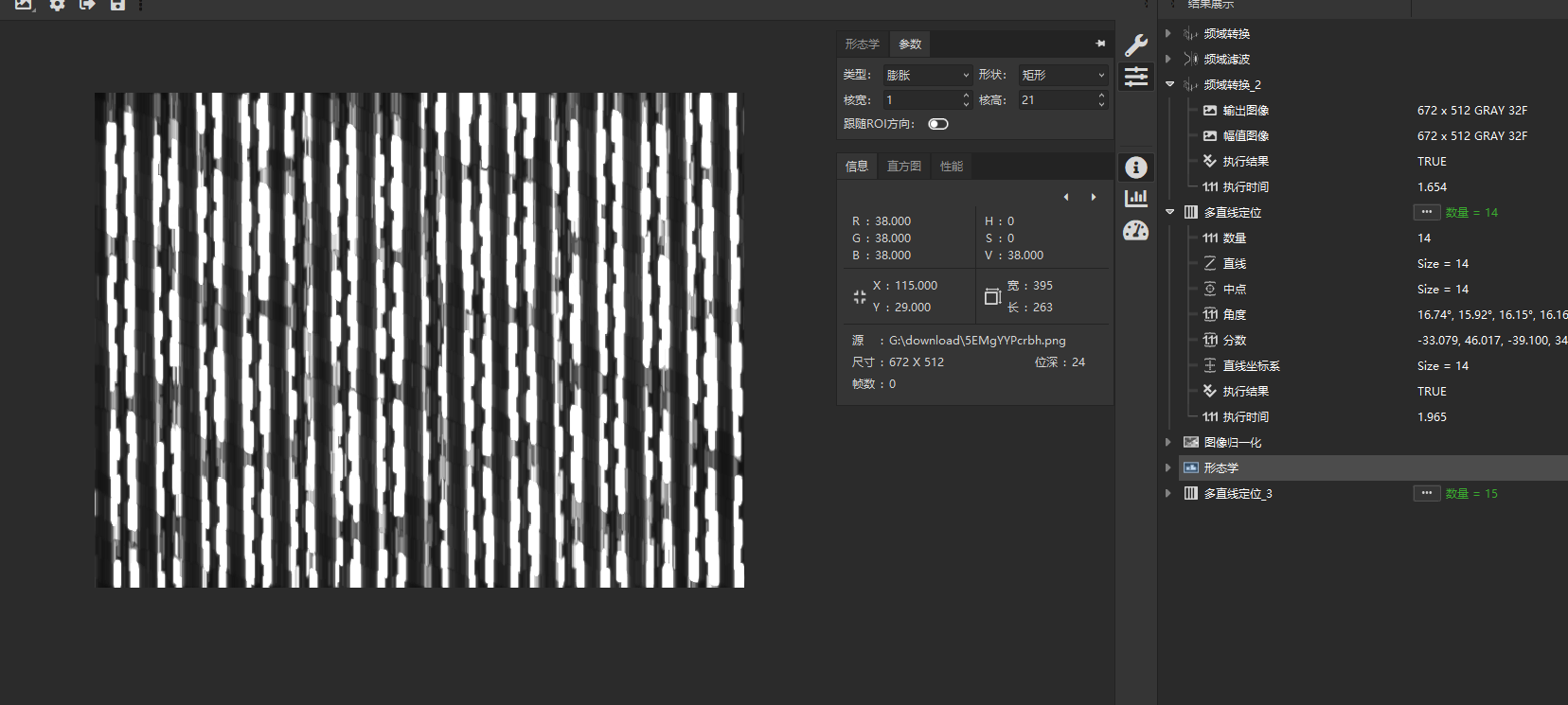Toggle the 跟随ROI方向 switch

tap(938, 124)
